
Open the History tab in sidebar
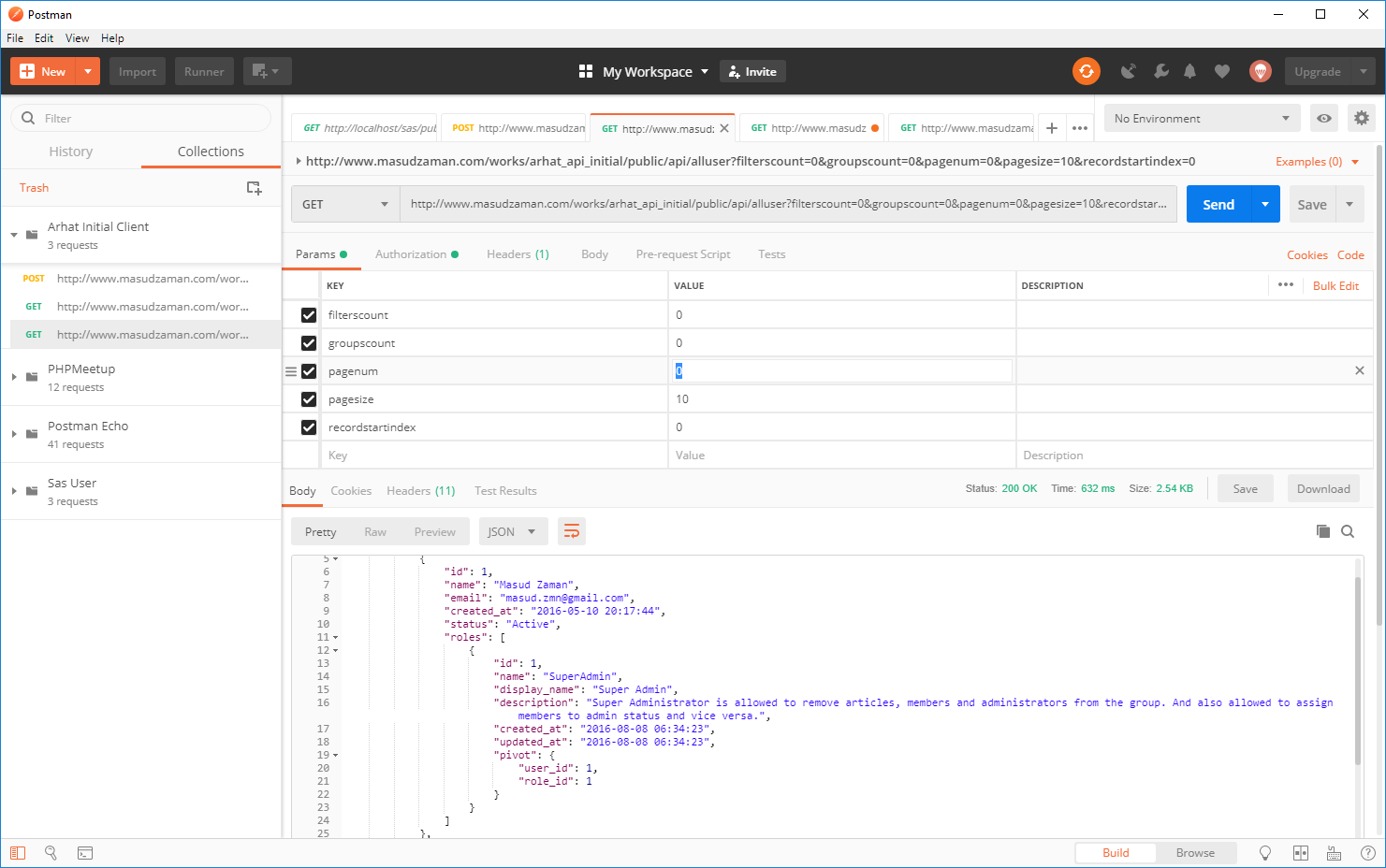(x=71, y=152)
